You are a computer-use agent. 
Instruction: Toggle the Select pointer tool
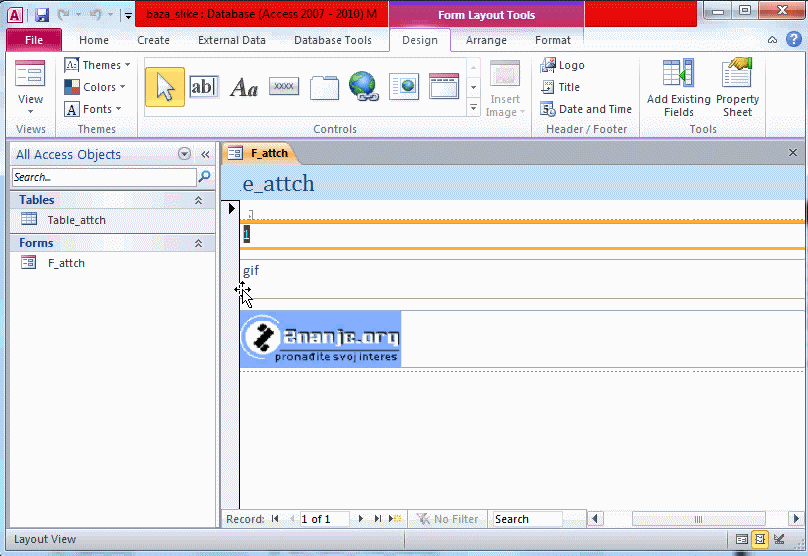coord(164,87)
